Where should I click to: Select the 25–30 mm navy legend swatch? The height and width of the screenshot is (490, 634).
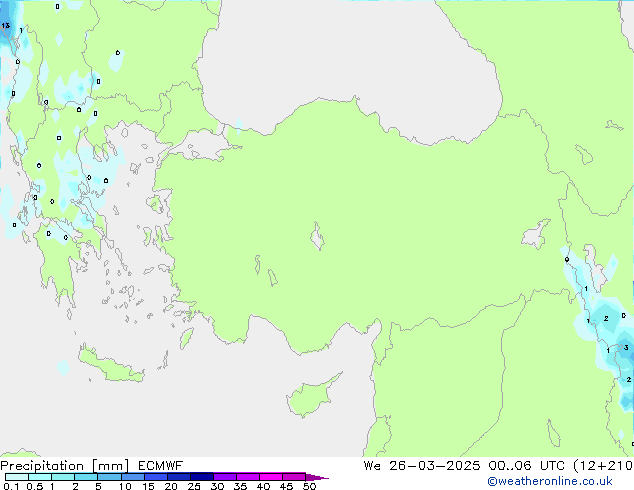coord(202,477)
